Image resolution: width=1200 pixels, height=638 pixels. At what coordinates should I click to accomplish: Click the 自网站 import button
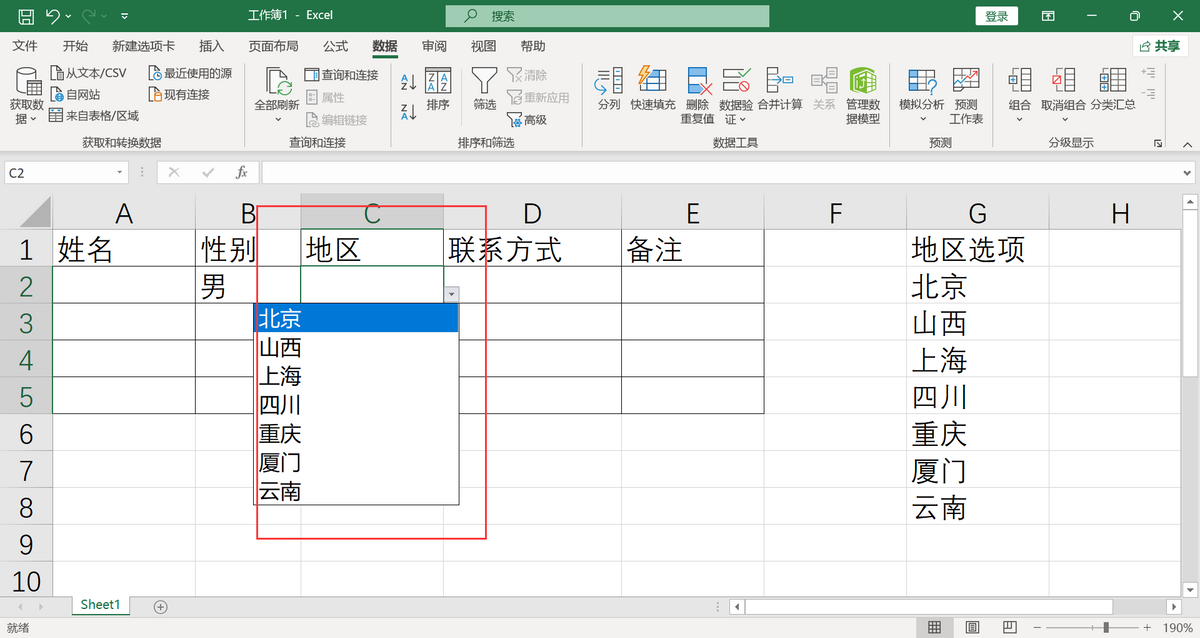tap(75, 94)
